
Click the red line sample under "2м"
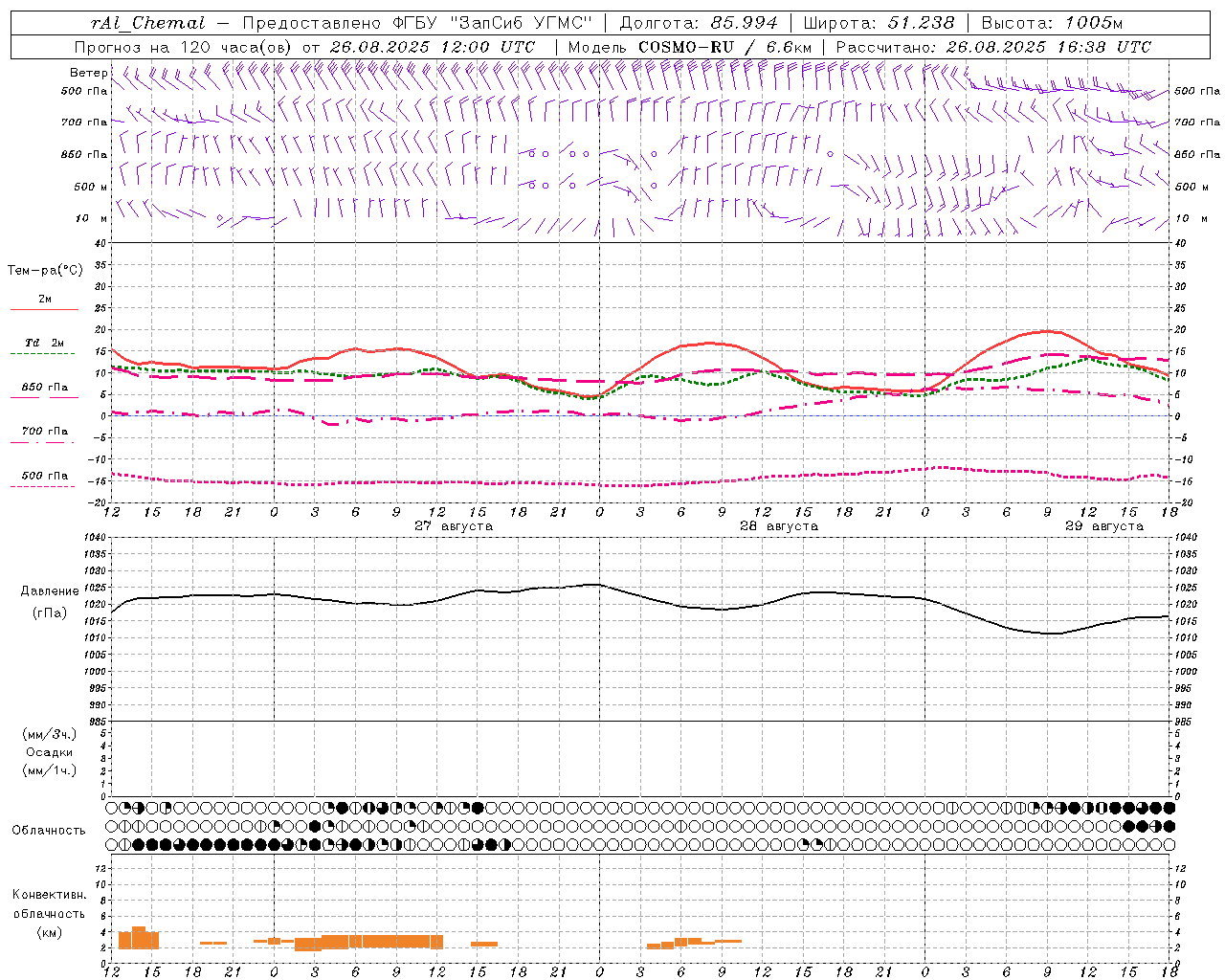tap(44, 310)
